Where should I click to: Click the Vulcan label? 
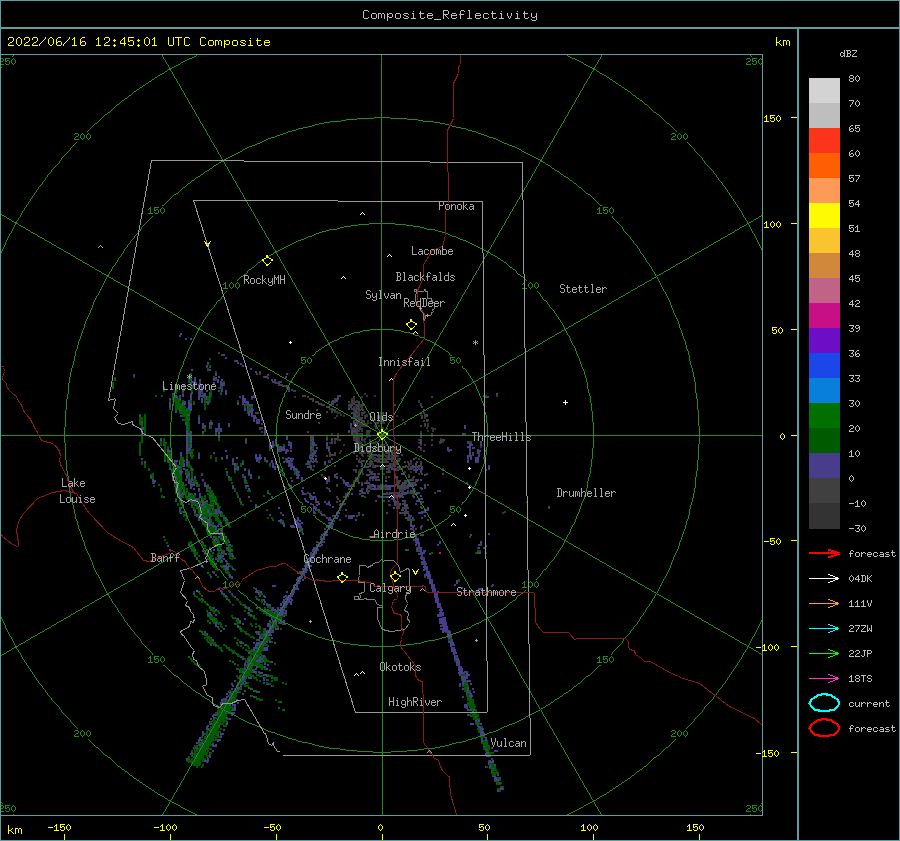pyautogui.click(x=508, y=743)
